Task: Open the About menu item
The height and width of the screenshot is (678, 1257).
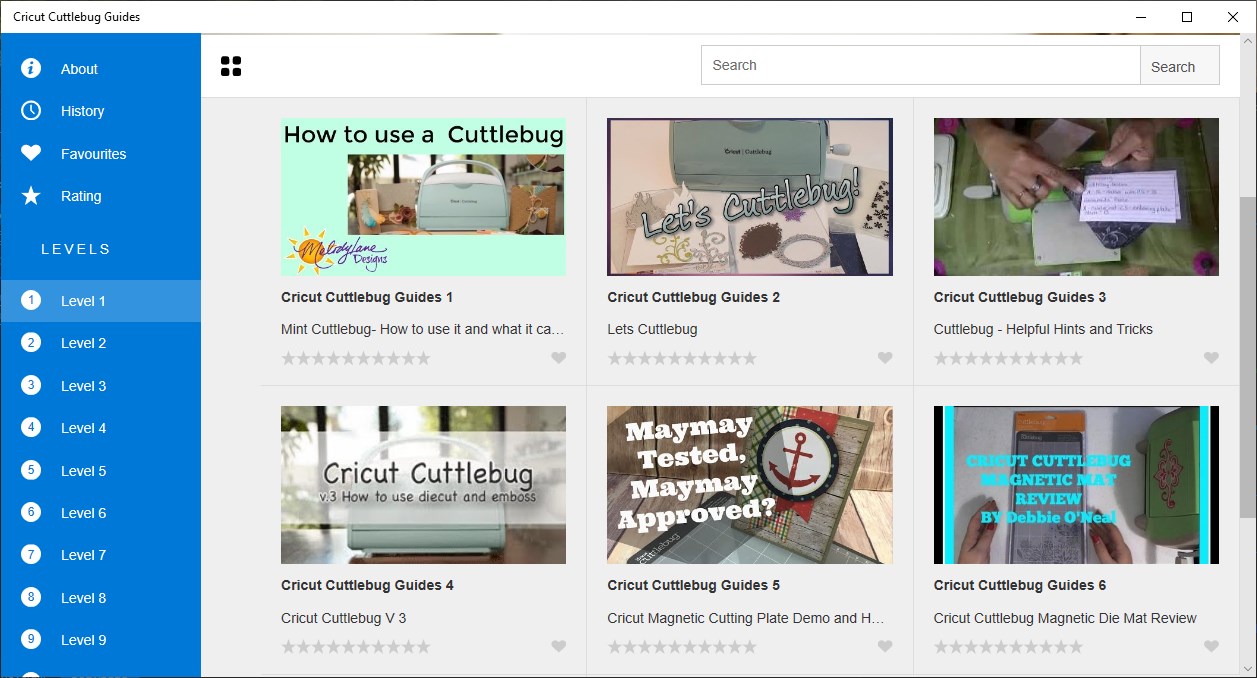Action: [x=100, y=69]
